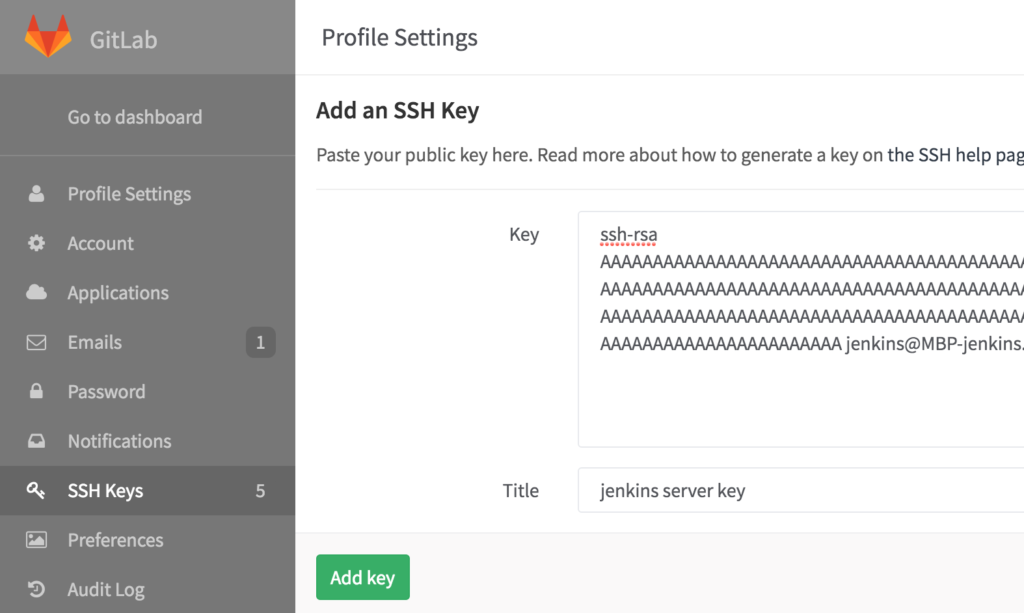Click the Preferences image icon
Screen dimensions: 1024x613
(37, 540)
